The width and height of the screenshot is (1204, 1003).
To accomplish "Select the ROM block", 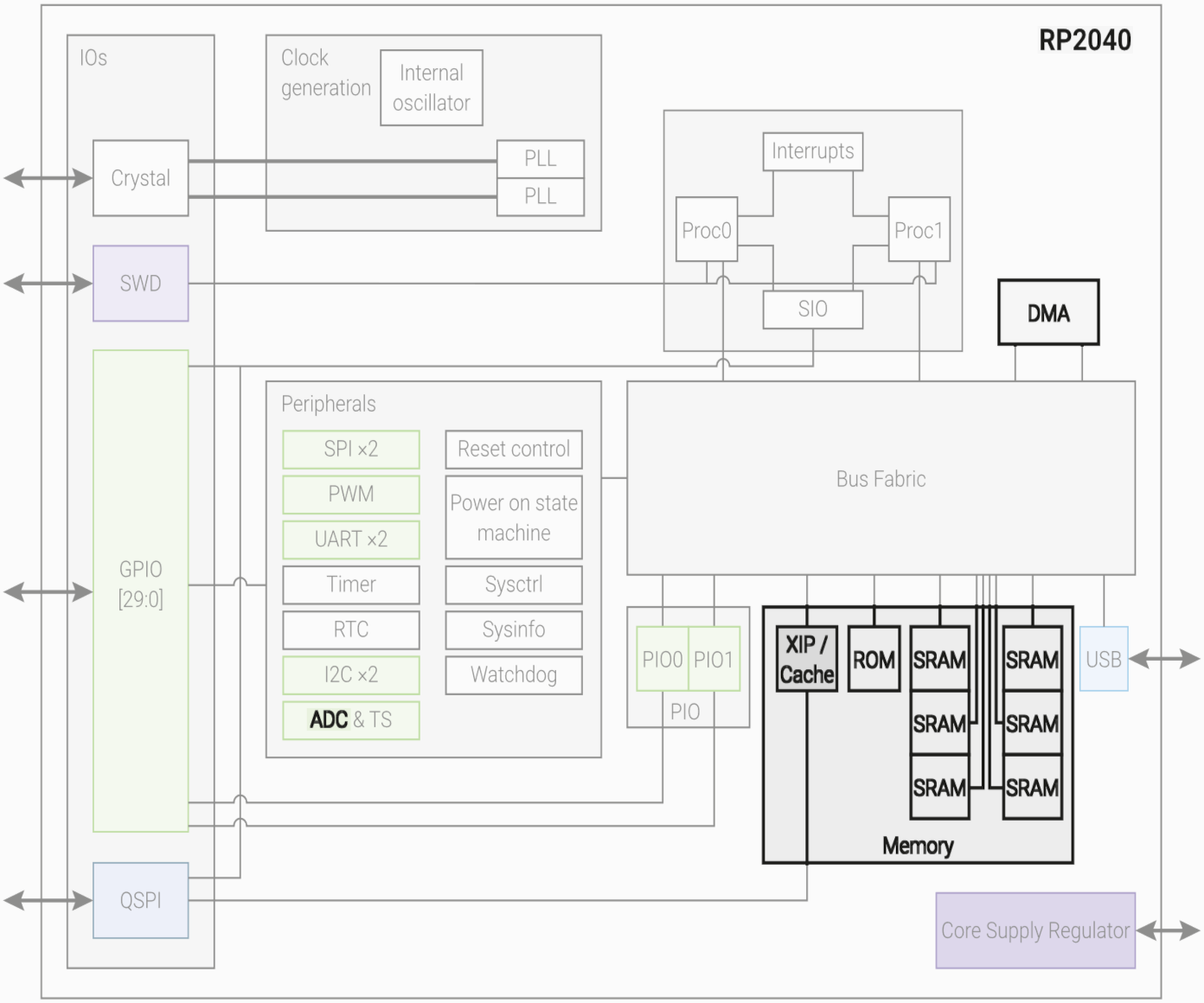I will point(874,659).
